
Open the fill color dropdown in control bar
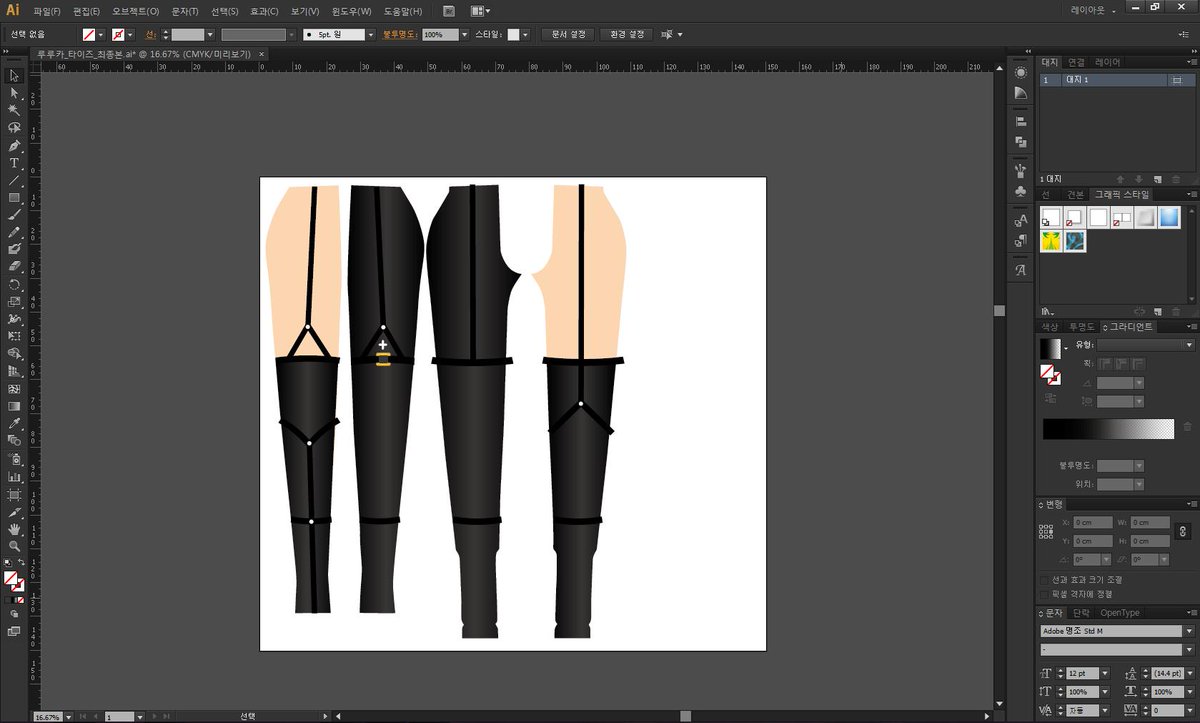[102, 34]
